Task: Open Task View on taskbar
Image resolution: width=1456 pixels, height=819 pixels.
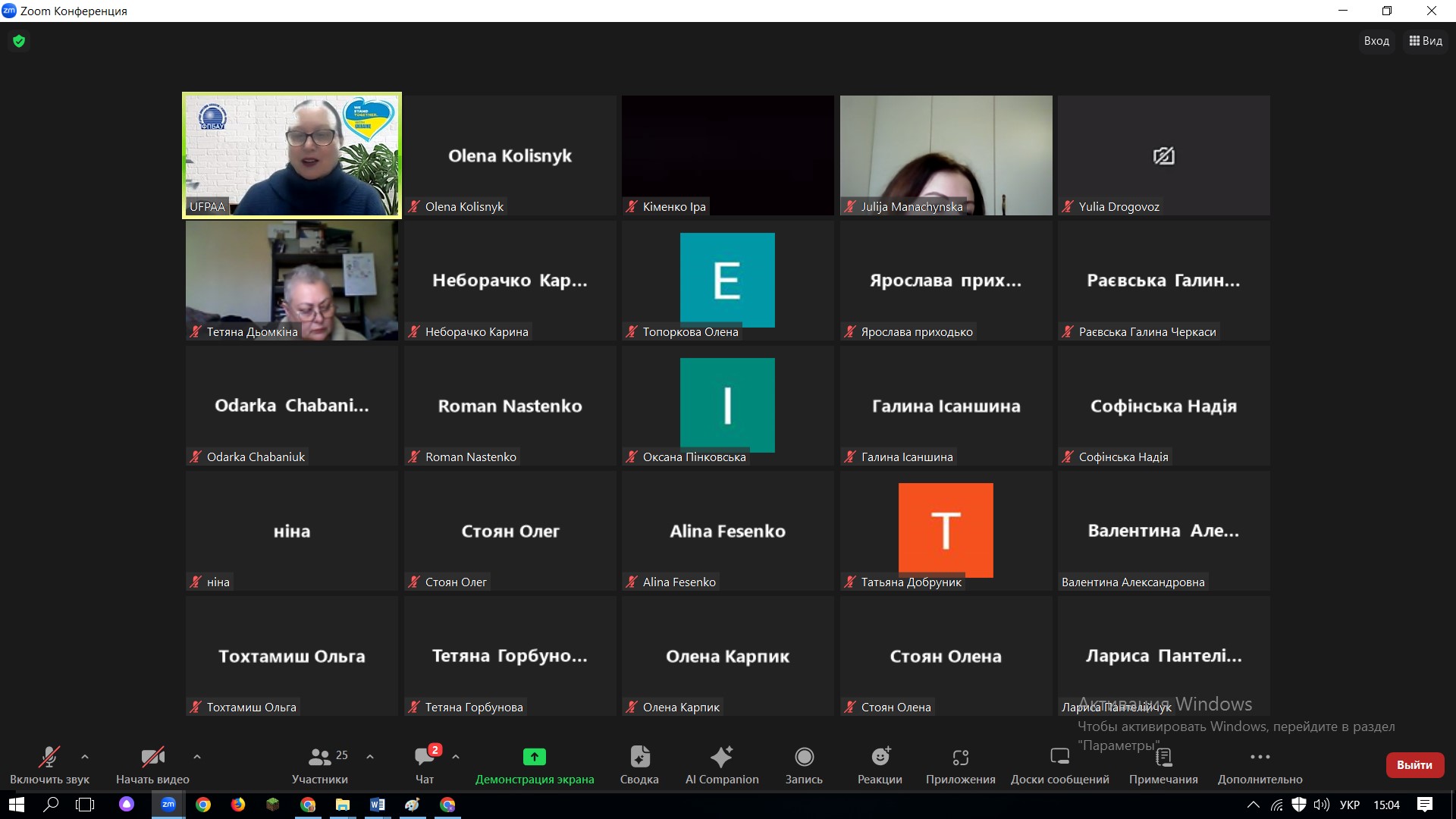Action: 85,805
